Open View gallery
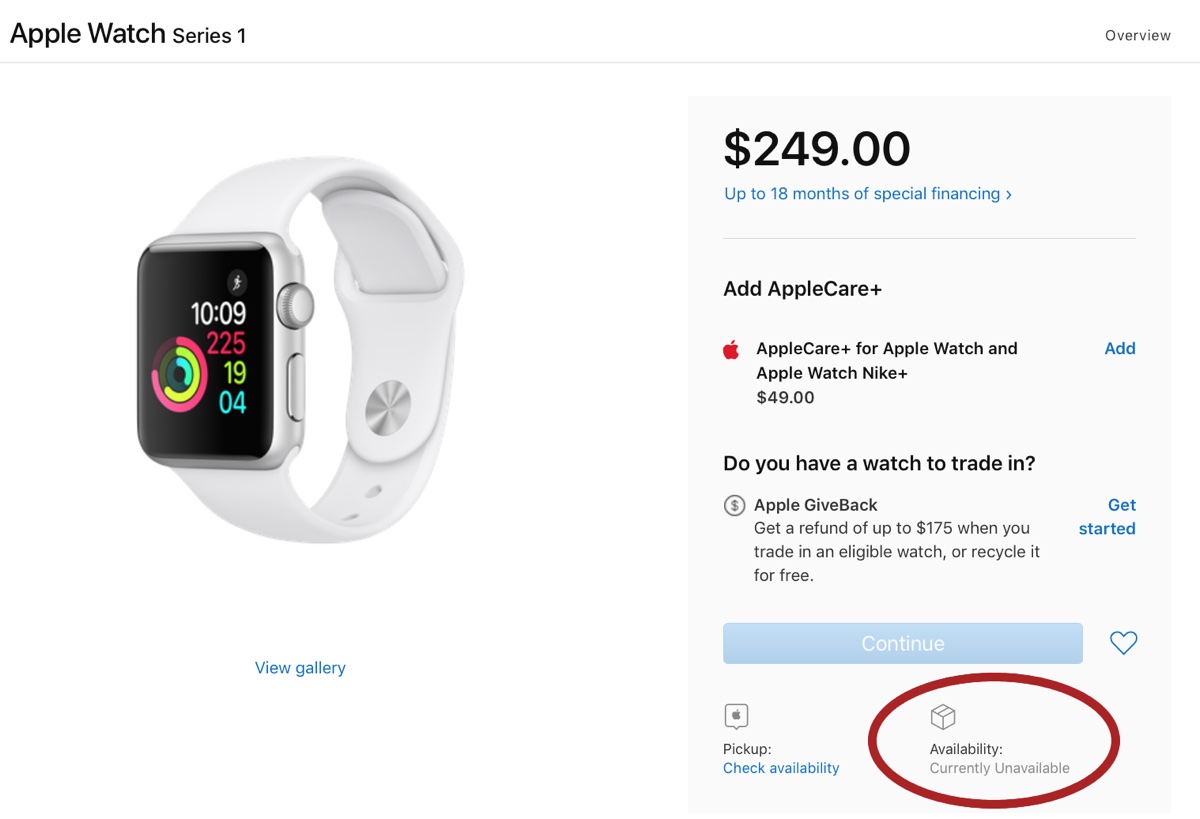1200x819 pixels. click(300, 667)
